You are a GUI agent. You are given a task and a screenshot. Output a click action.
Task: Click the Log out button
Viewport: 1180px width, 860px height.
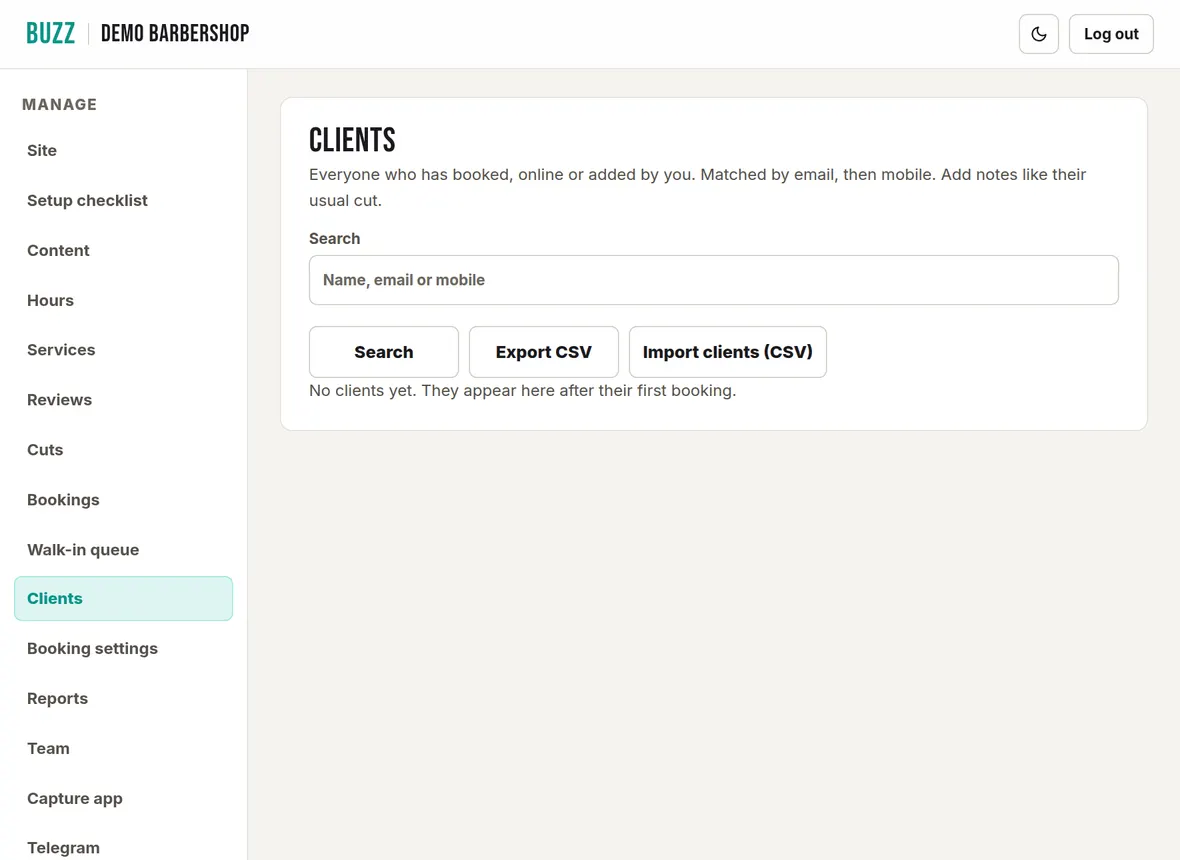[1111, 34]
